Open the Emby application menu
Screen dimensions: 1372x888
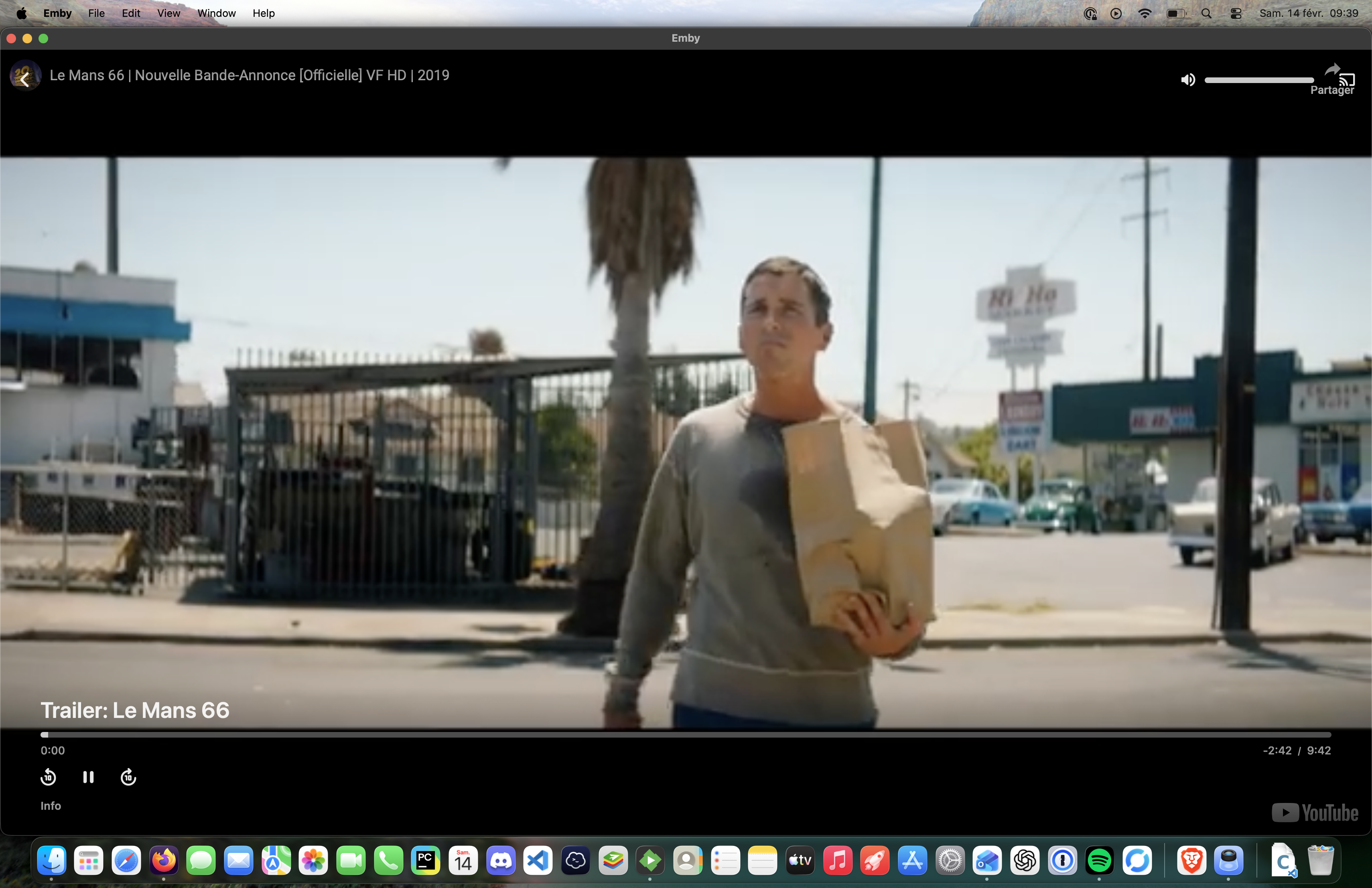coord(57,13)
